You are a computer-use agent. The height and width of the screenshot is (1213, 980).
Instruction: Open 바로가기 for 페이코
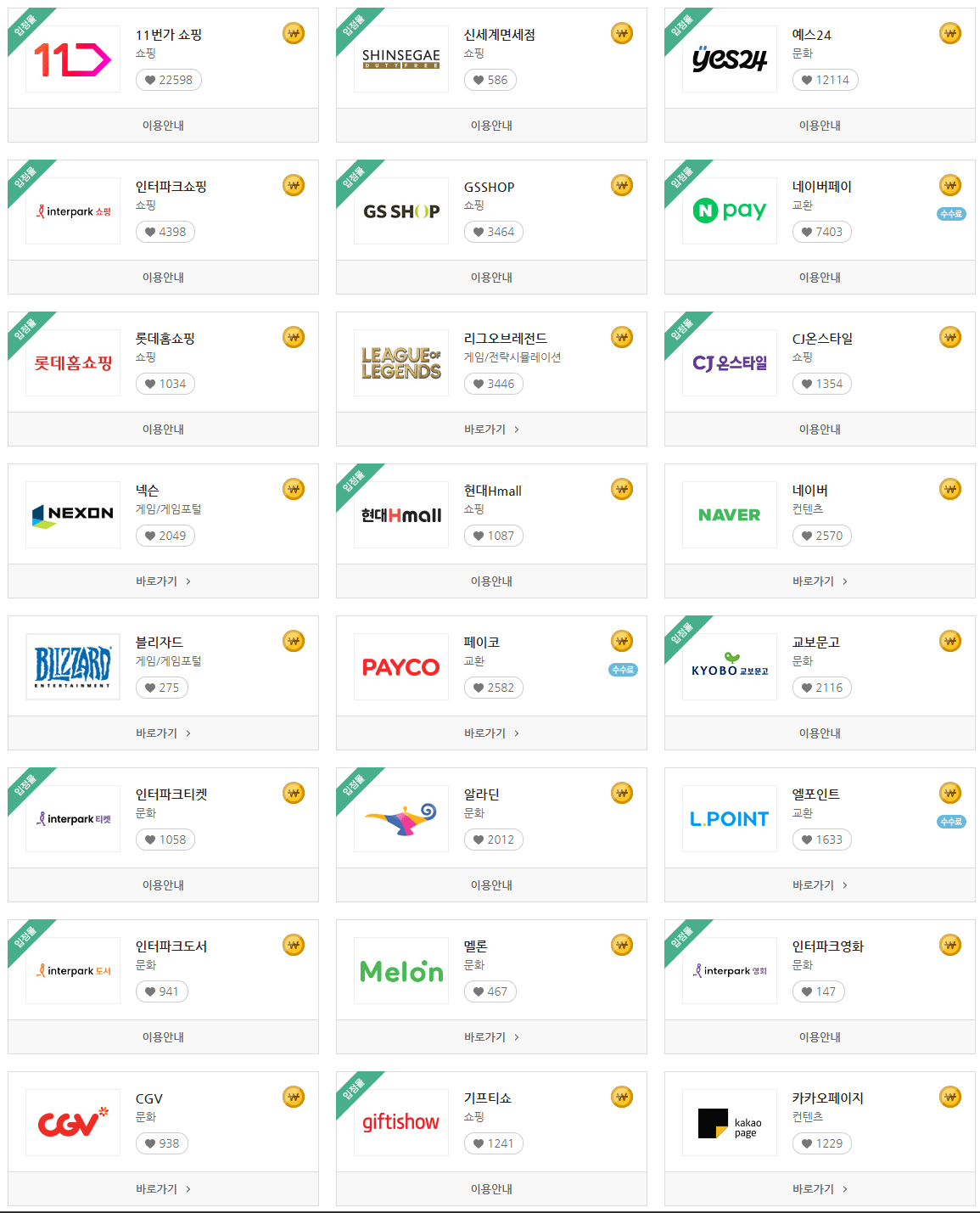point(491,733)
